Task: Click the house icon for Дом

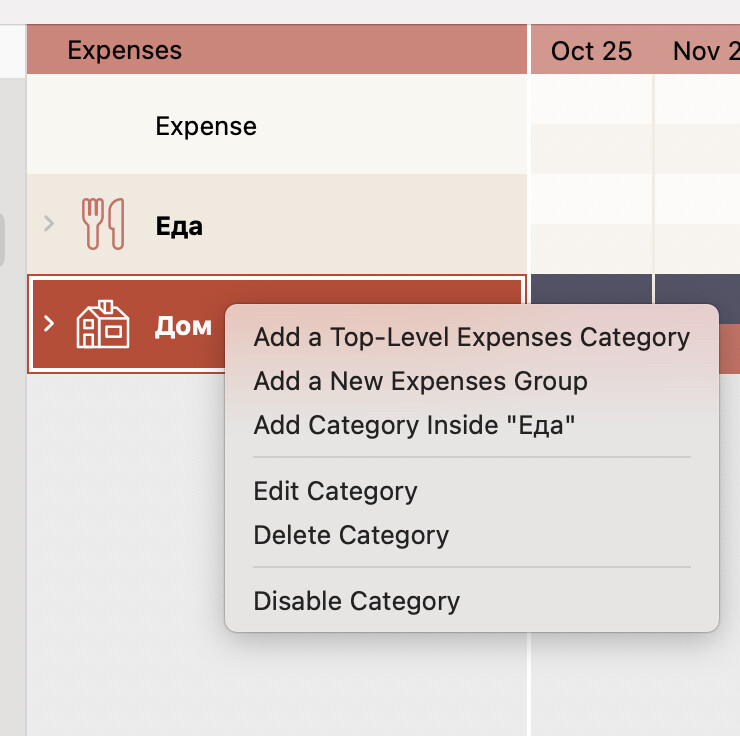Action: (102, 324)
